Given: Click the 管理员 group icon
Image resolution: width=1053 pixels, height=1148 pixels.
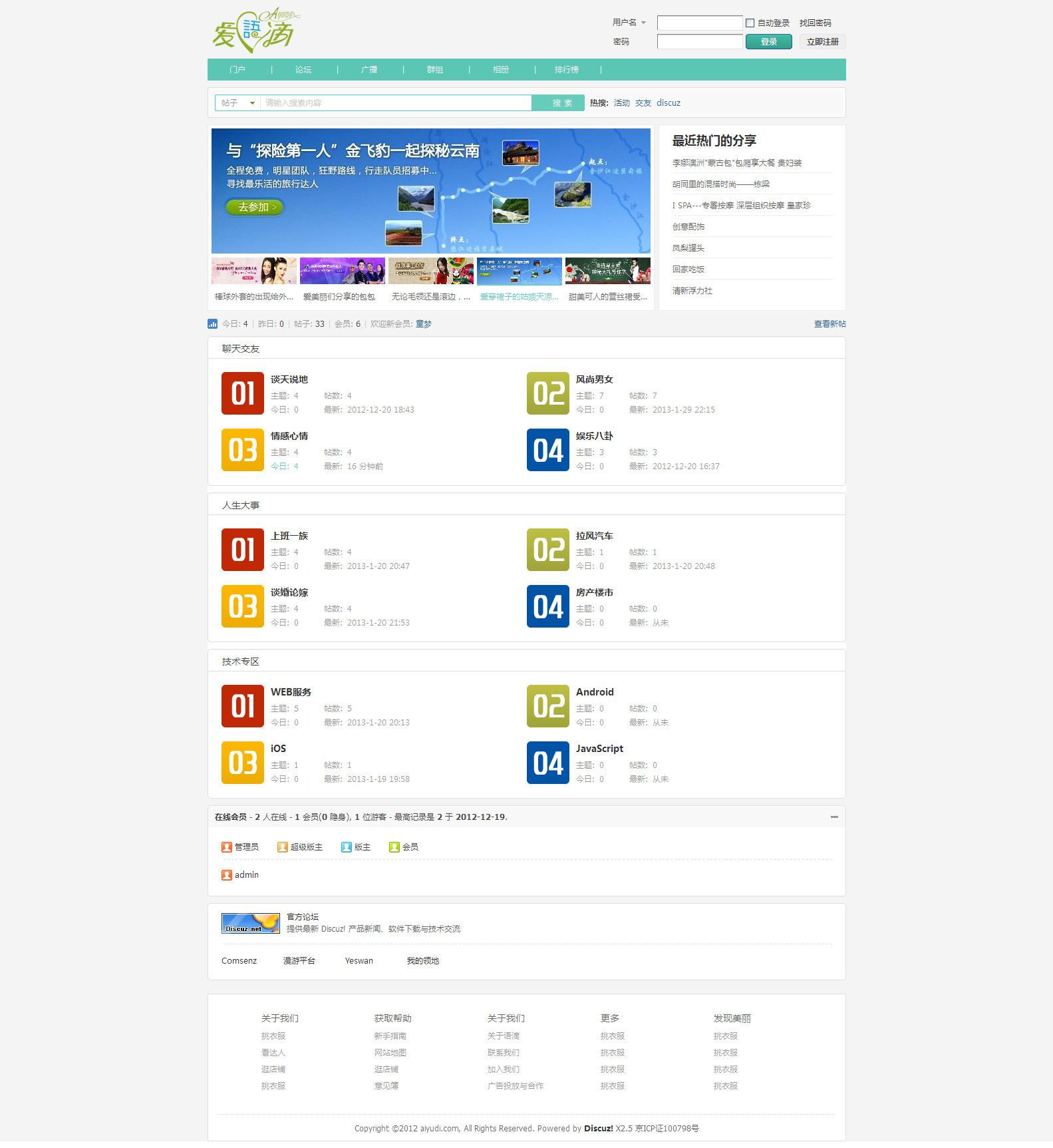Looking at the screenshot, I should pyautogui.click(x=227, y=847).
